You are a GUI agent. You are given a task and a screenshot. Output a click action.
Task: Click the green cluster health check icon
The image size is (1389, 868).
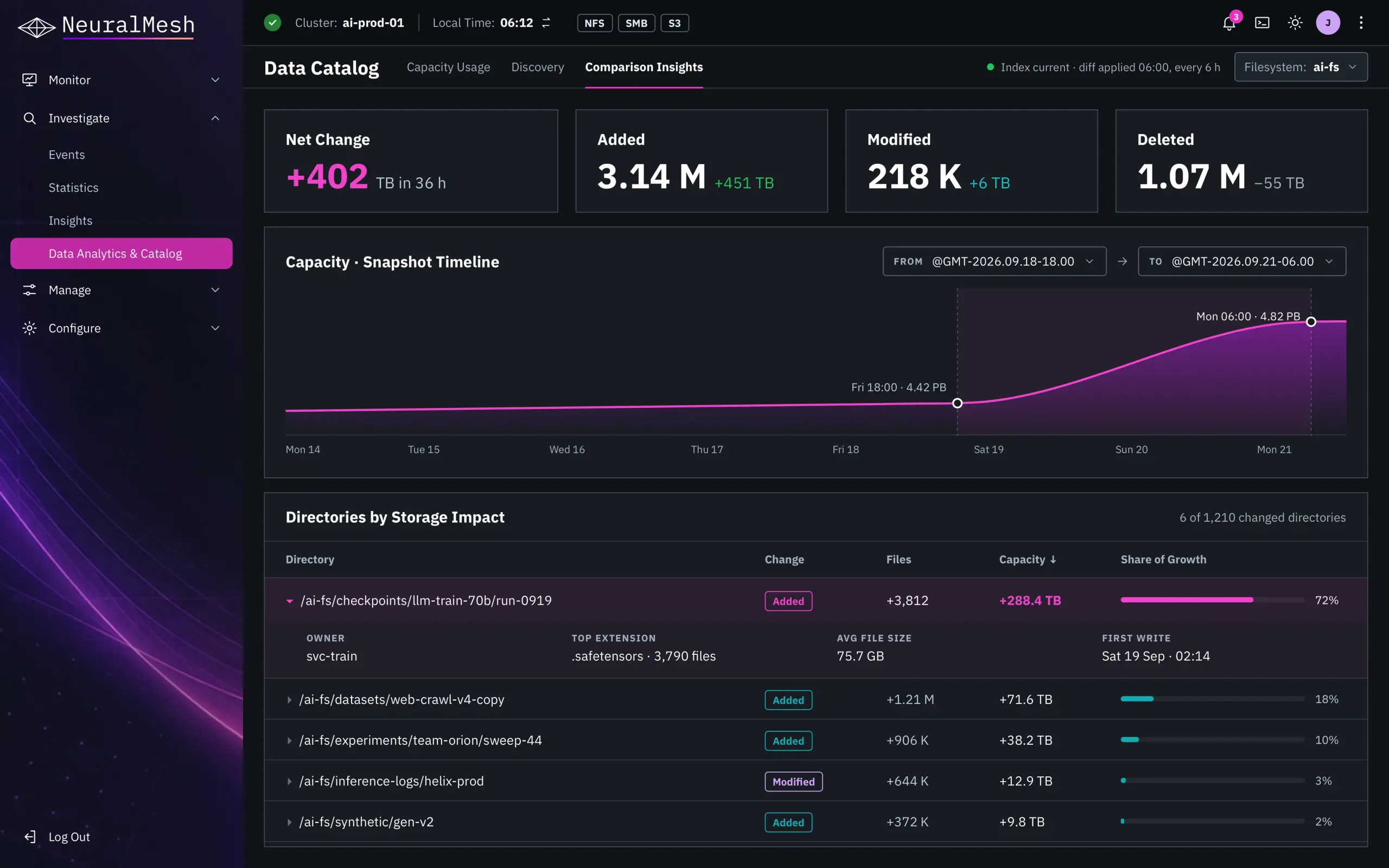tap(272, 23)
